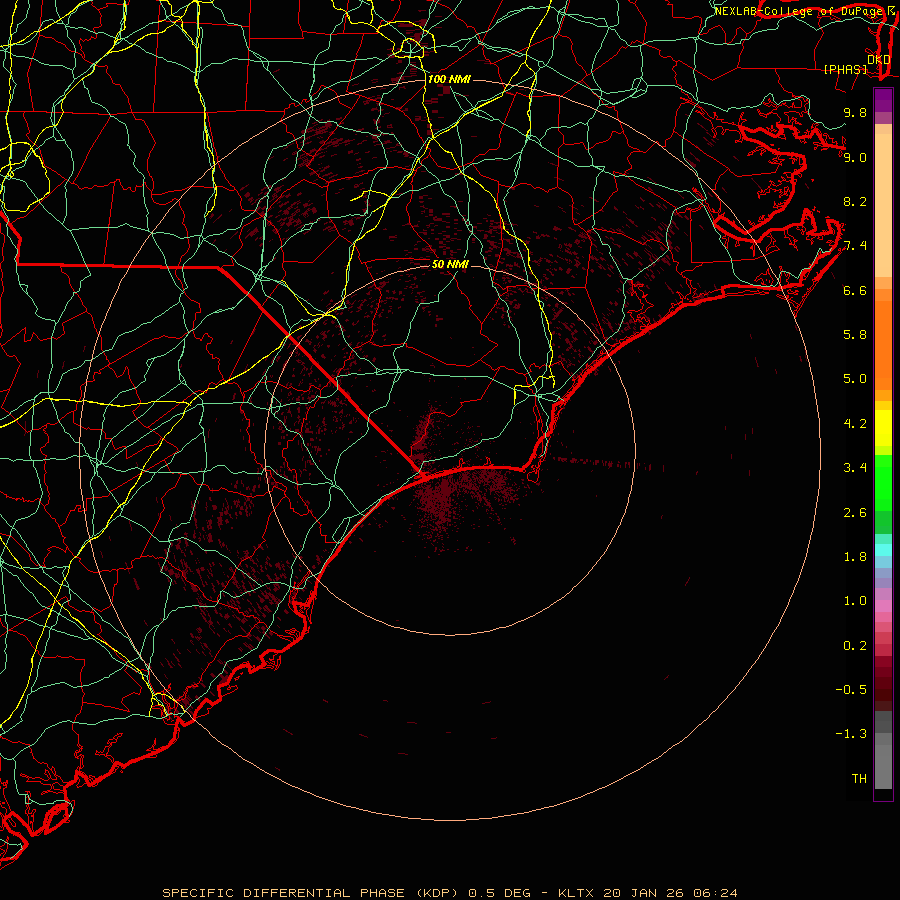Screen dimensions: 900x900
Task: Click the 8.2 scale value
Action: coord(855,201)
